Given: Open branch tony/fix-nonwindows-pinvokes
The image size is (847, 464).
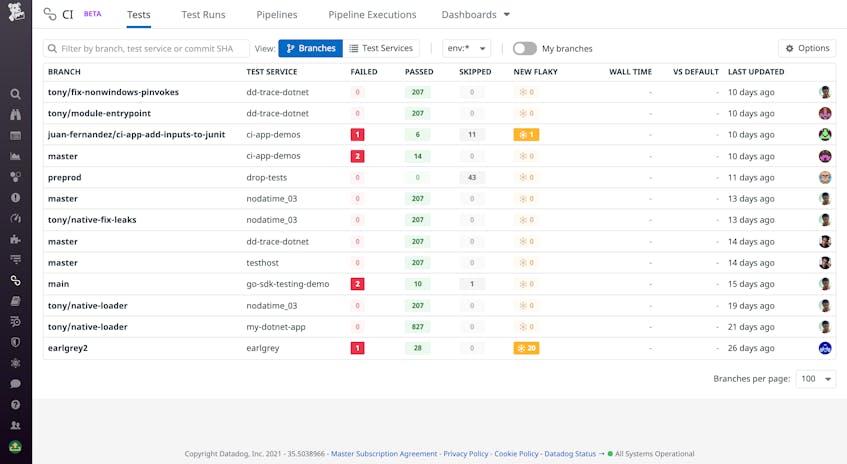Looking at the screenshot, I should pos(113,92).
